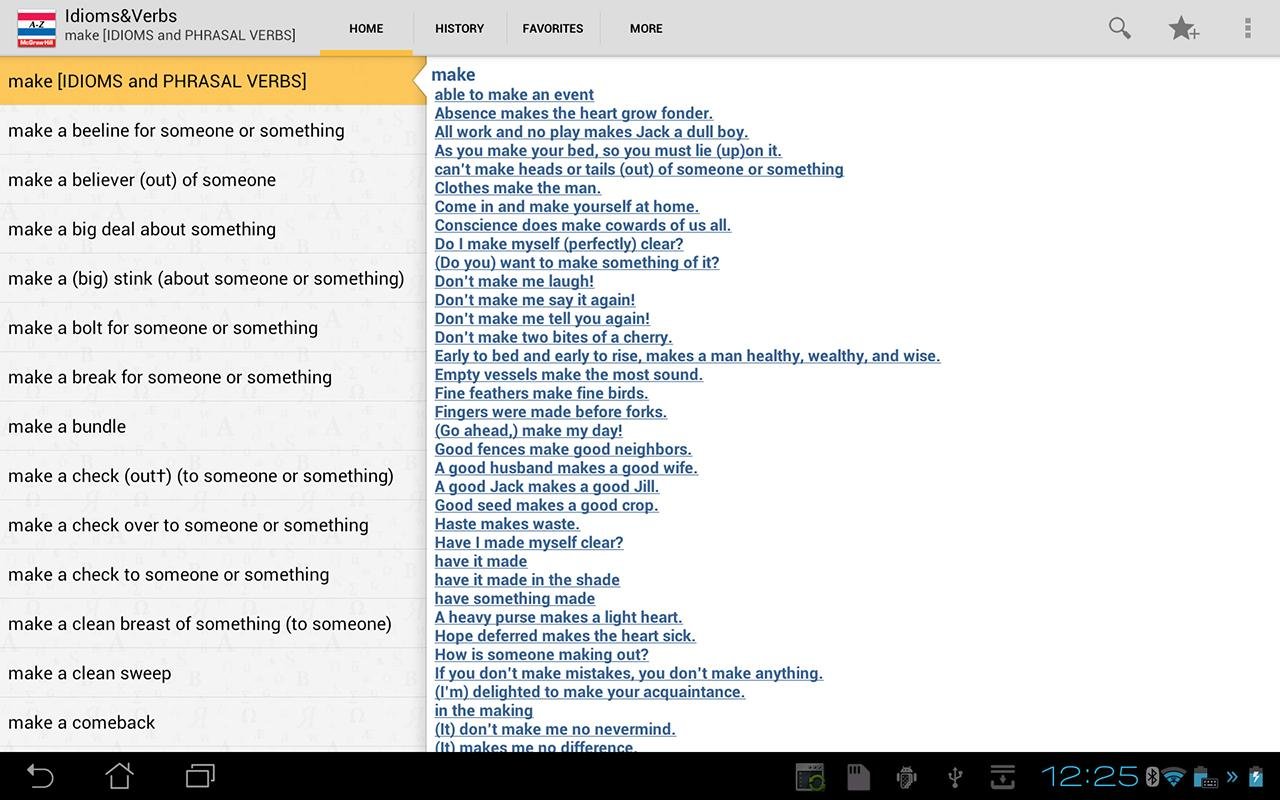Switch to the HISTORY tab

[460, 28]
